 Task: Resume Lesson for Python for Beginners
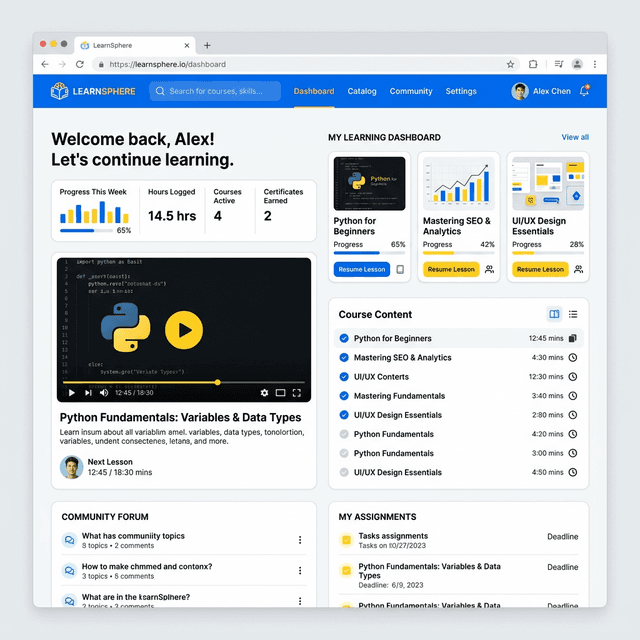coord(362,269)
